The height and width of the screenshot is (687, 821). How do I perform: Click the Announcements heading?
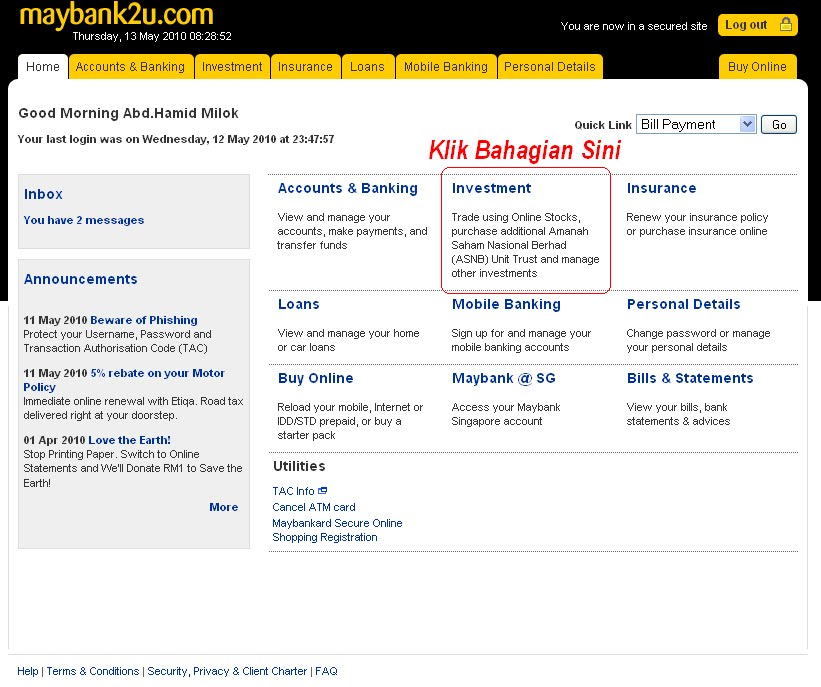click(81, 279)
